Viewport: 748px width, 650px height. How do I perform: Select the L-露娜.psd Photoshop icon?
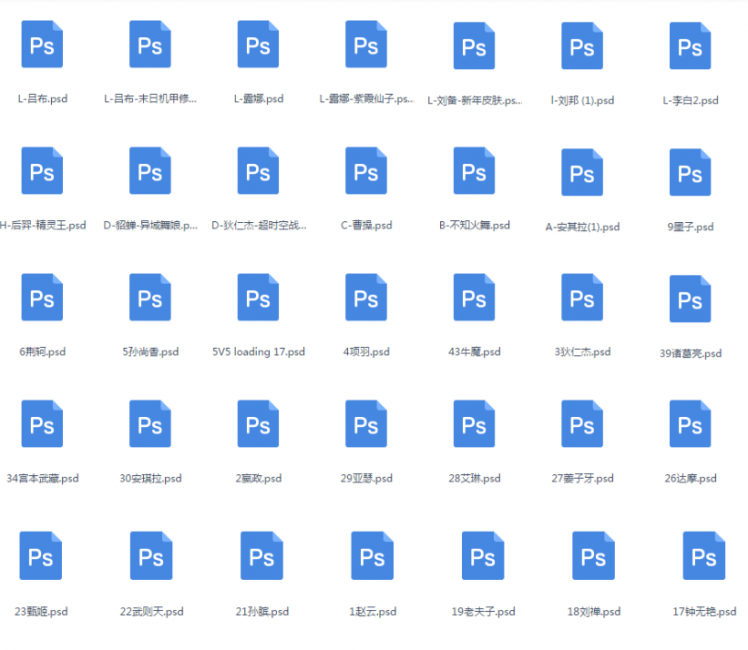(258, 44)
